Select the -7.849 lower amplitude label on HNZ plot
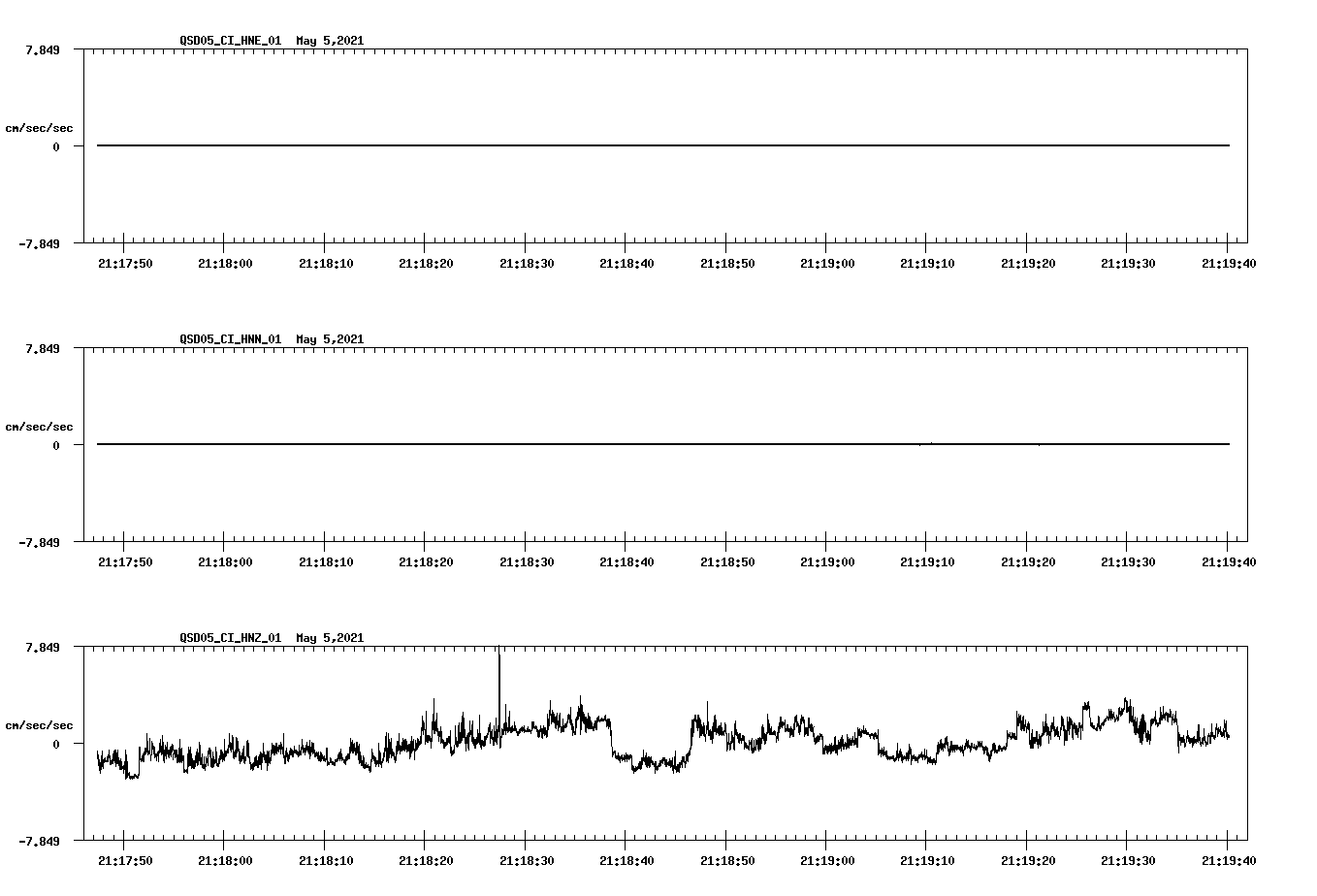Viewport: 1317px width, 896px height. coord(37,842)
